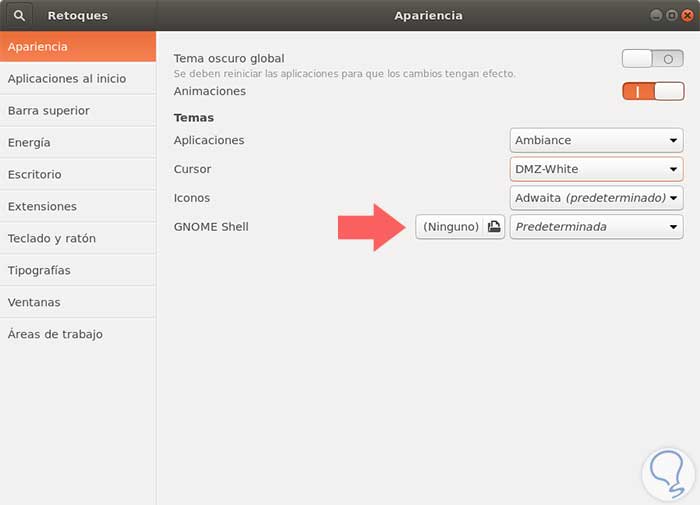Screen dimensions: 700x505
Task: Open the Iconos Adwaita dropdown
Action: pyautogui.click(x=596, y=198)
